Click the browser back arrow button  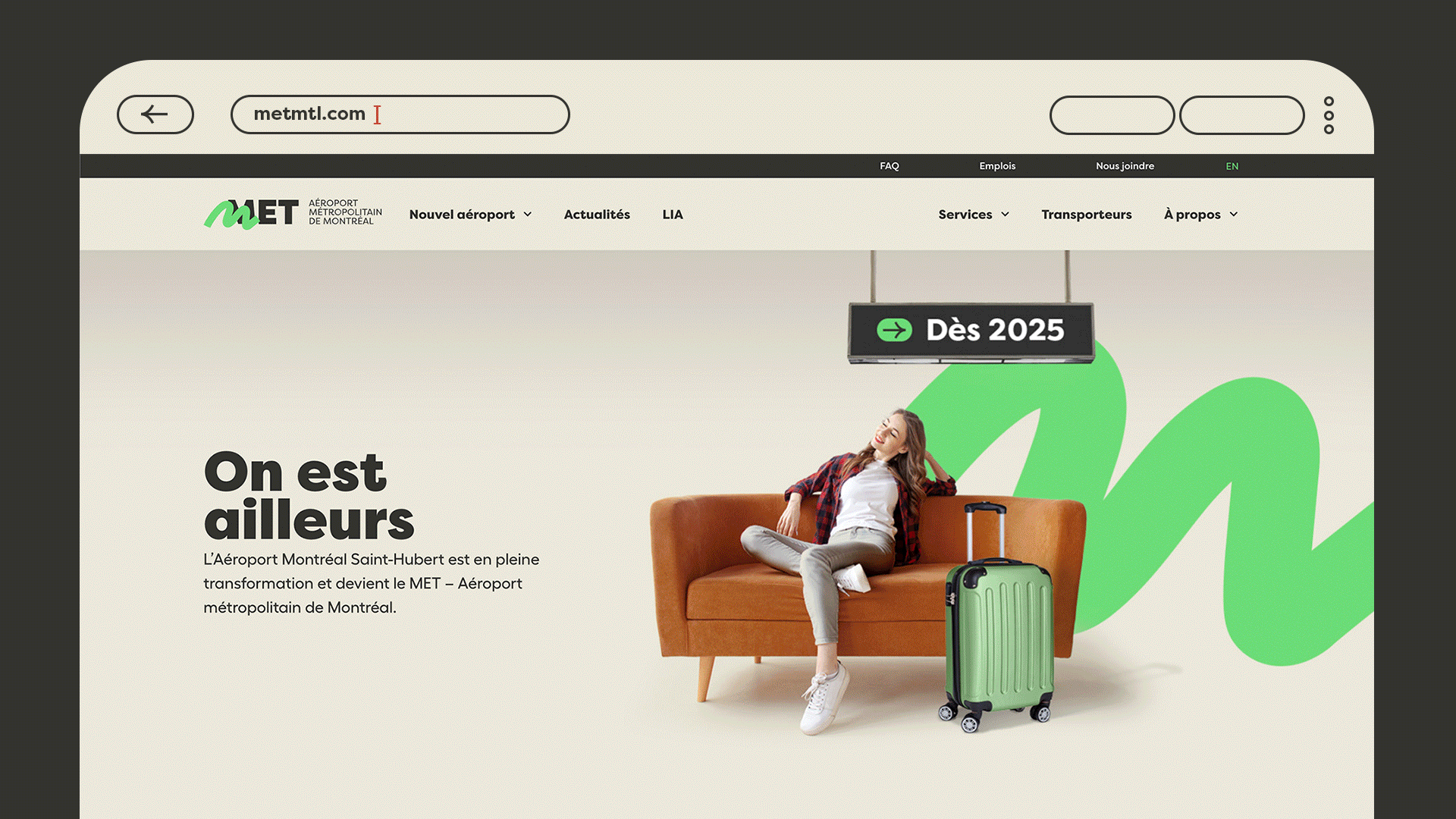155,115
